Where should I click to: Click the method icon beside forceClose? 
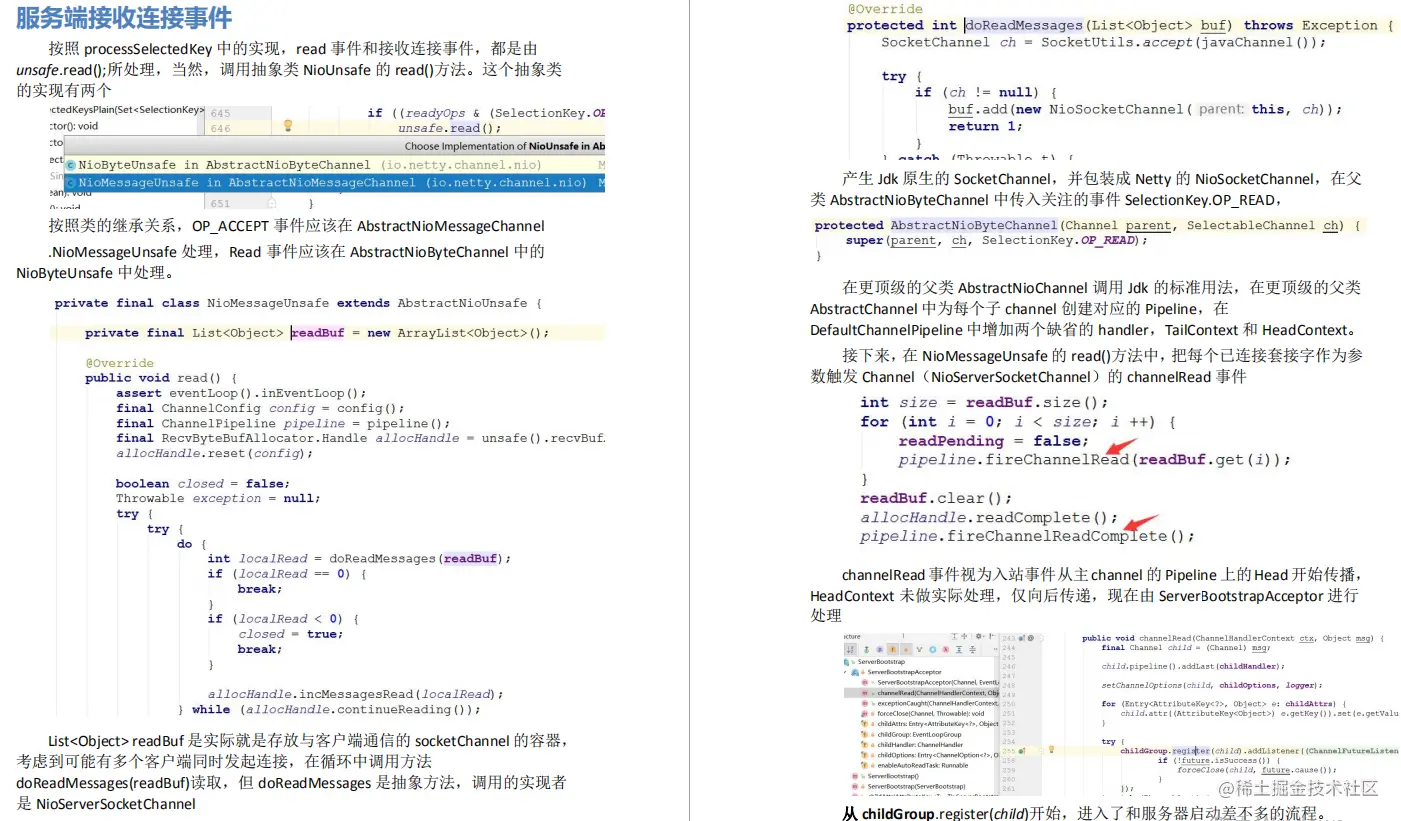(865, 713)
